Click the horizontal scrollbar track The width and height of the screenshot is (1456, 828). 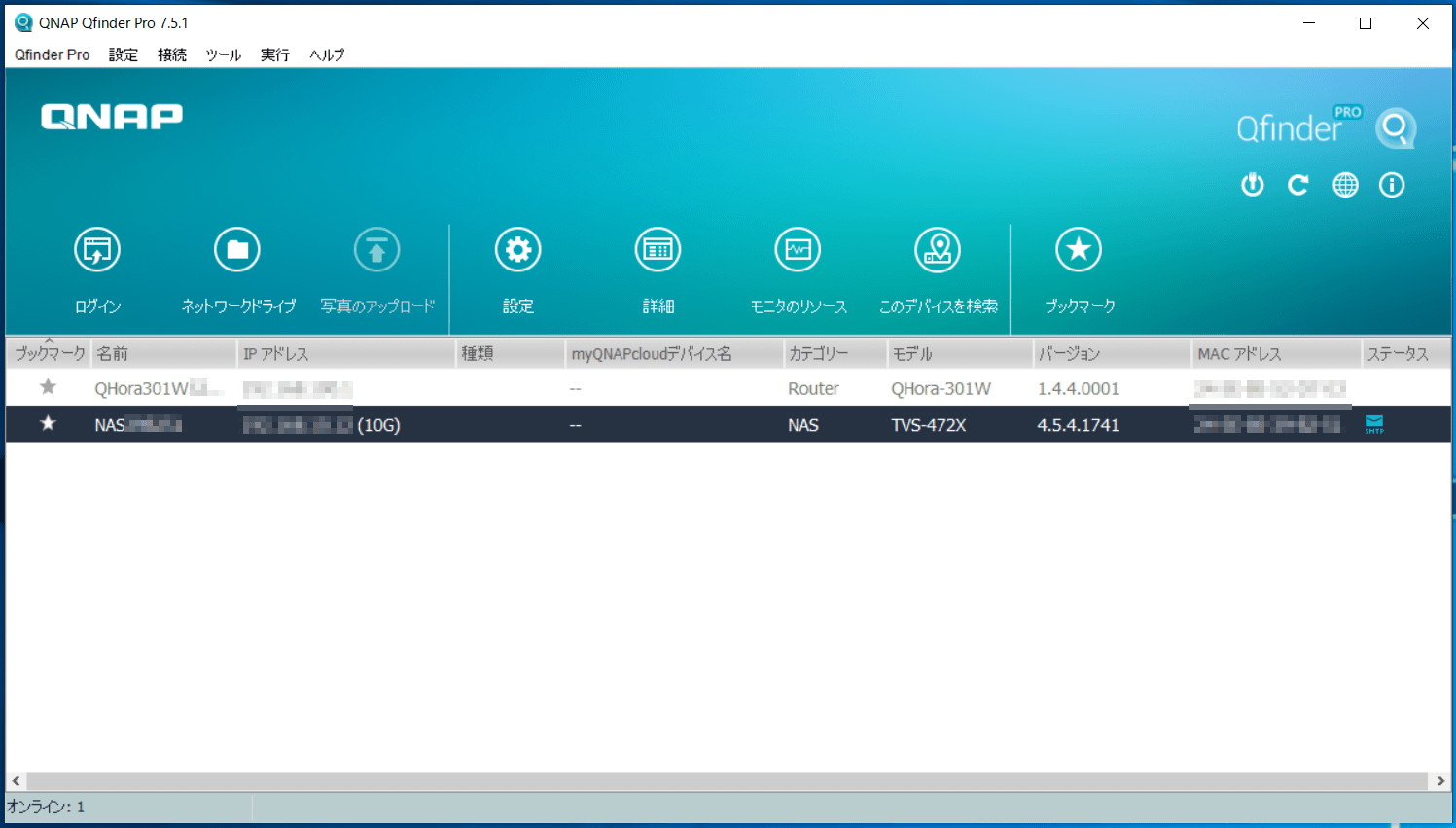coord(728,781)
